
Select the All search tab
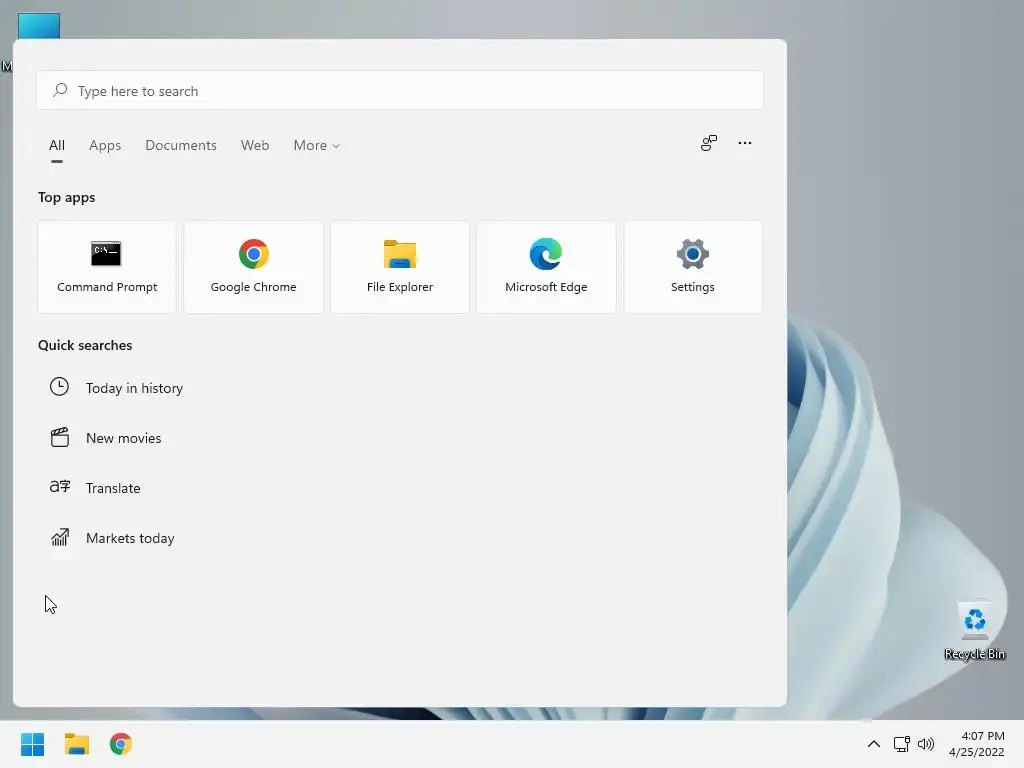click(x=57, y=146)
